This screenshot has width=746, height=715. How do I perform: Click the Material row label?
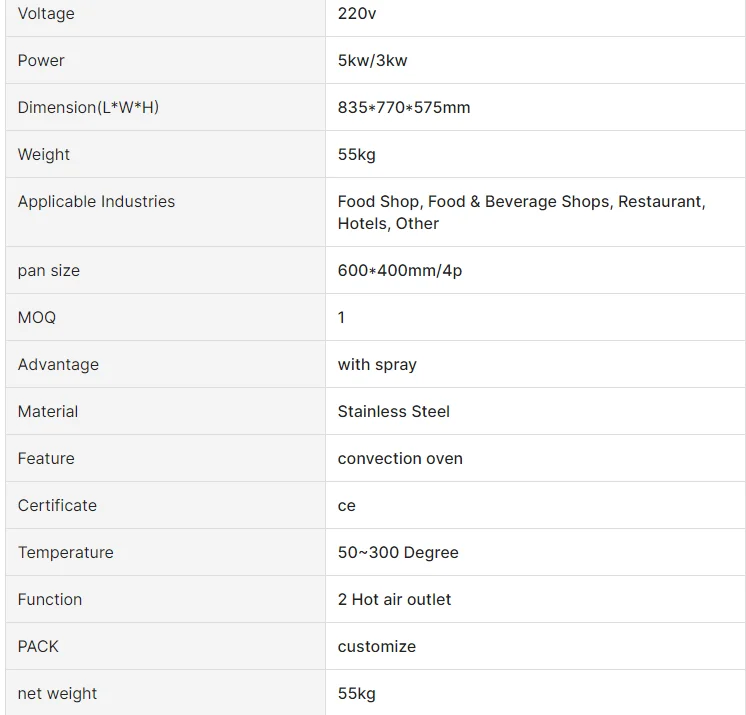(48, 412)
